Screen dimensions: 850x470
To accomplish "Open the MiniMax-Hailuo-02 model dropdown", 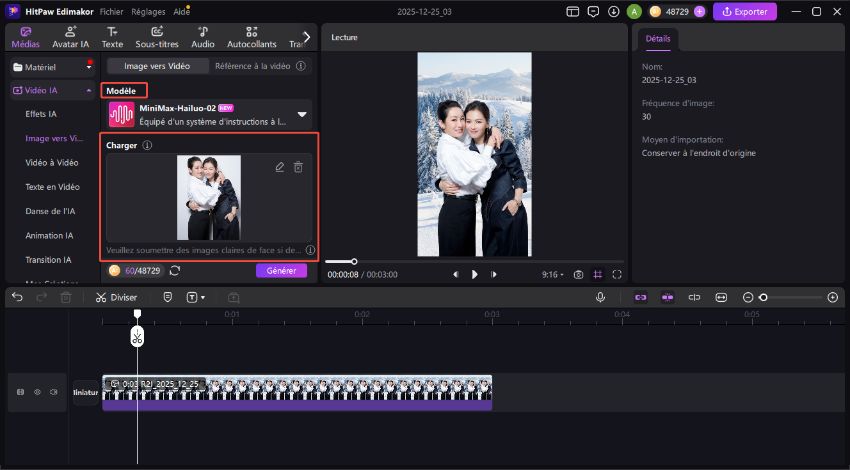I will pos(302,114).
